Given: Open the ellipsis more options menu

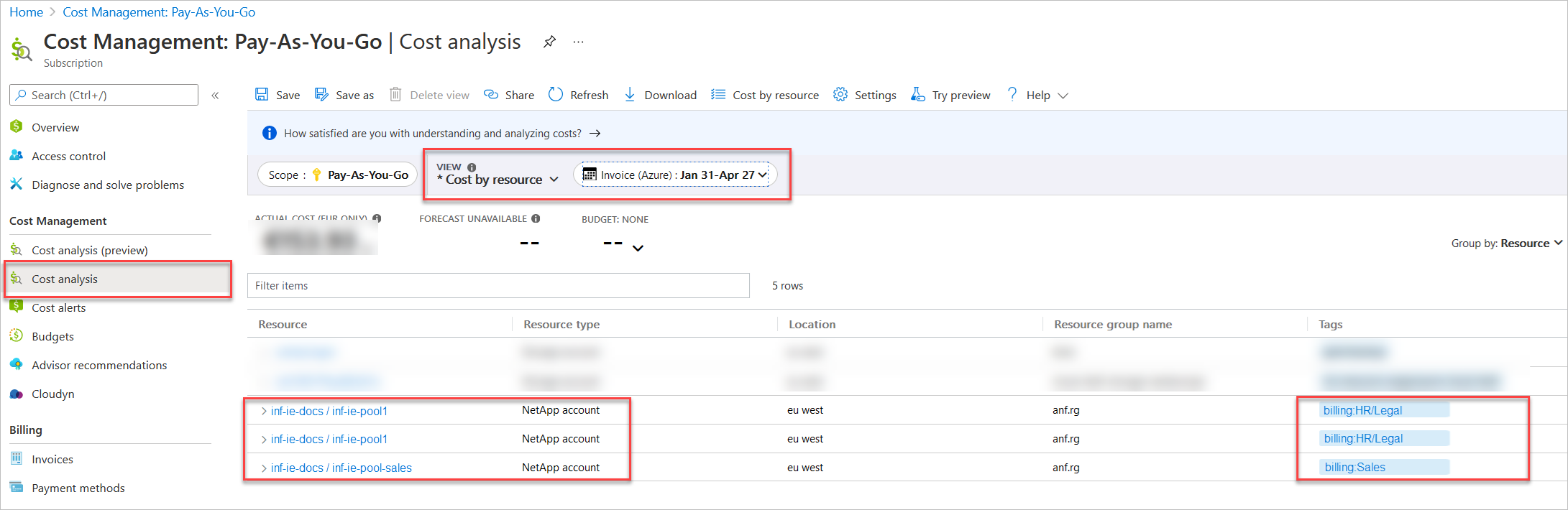Looking at the screenshot, I should pyautogui.click(x=578, y=42).
